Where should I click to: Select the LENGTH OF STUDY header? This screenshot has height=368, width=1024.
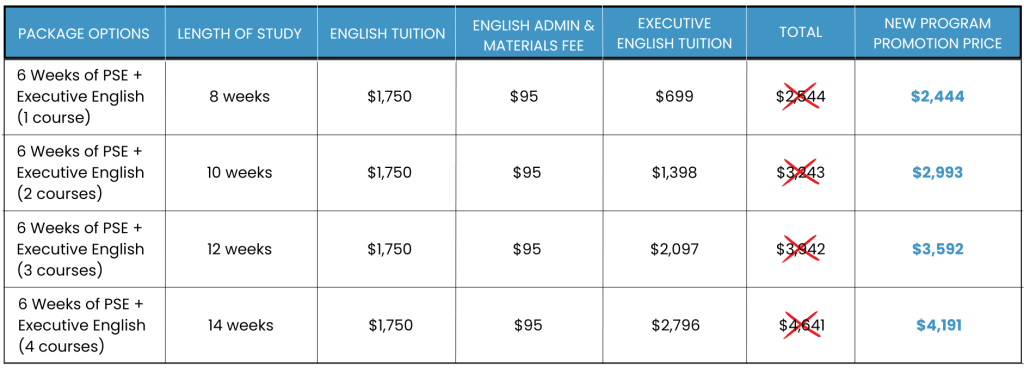[240, 33]
